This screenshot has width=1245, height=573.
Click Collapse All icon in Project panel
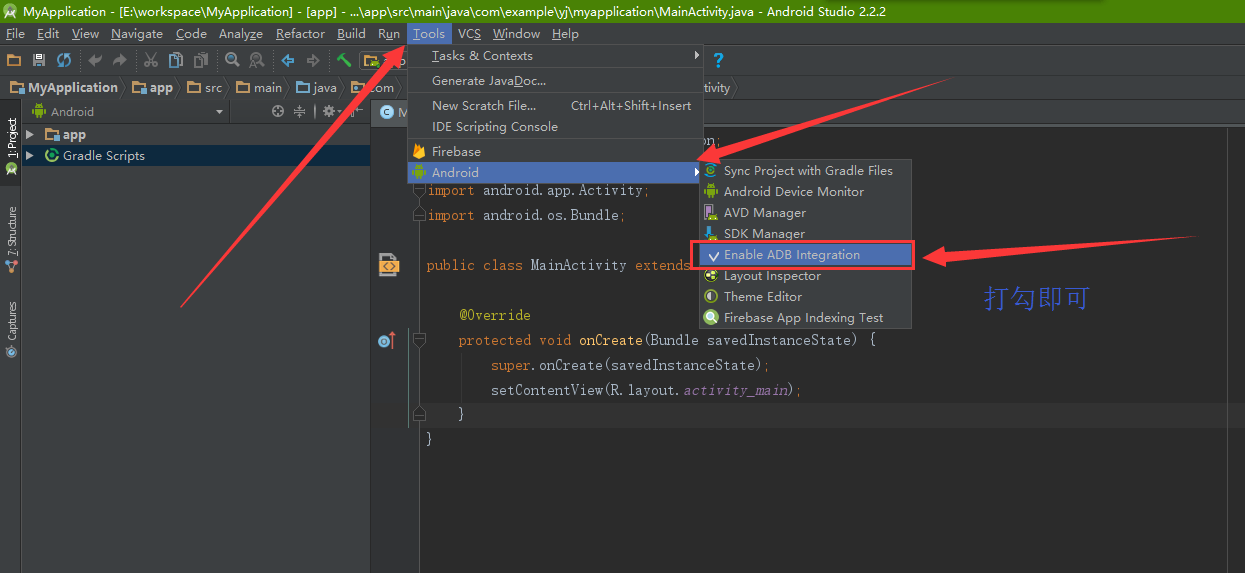tap(301, 111)
